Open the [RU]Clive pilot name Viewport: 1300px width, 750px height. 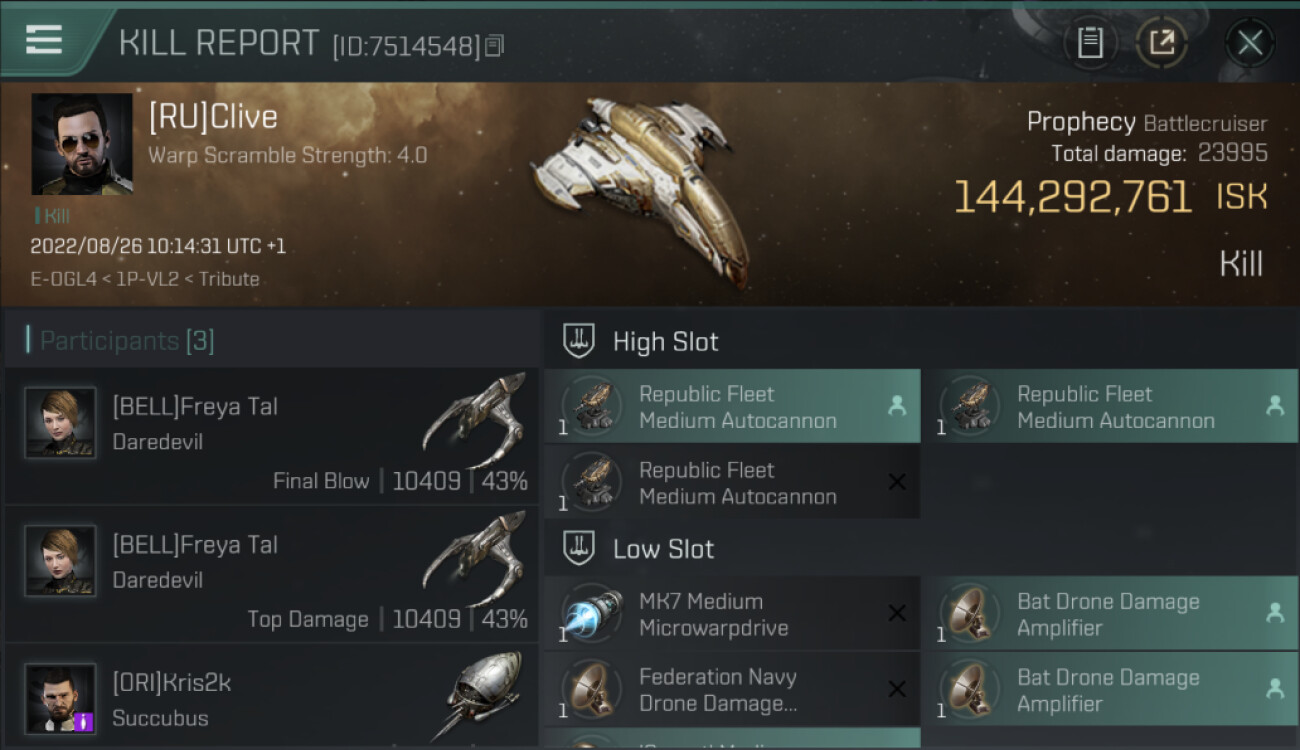pos(213,117)
